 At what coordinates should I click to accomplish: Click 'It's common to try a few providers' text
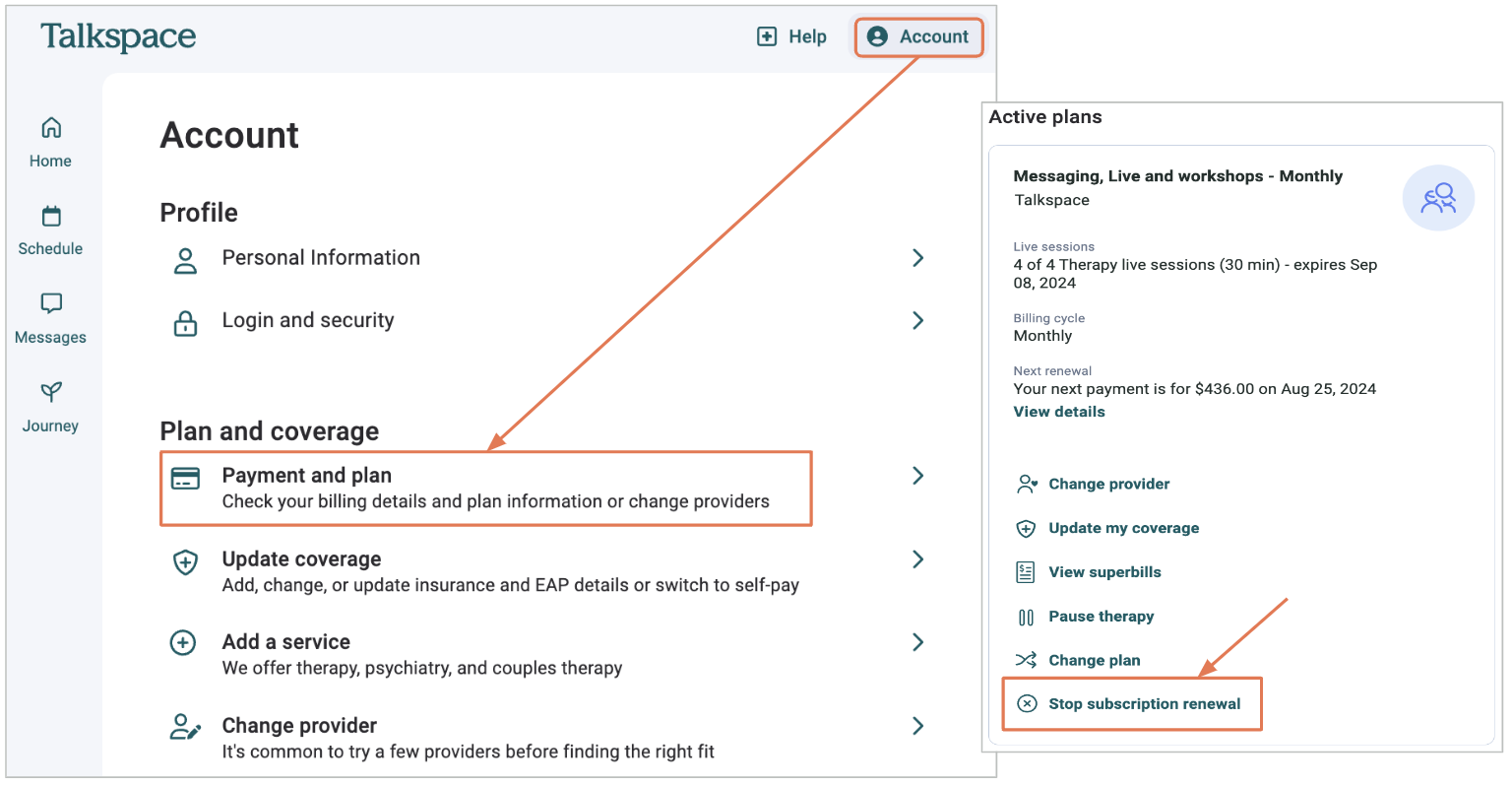pos(469,752)
